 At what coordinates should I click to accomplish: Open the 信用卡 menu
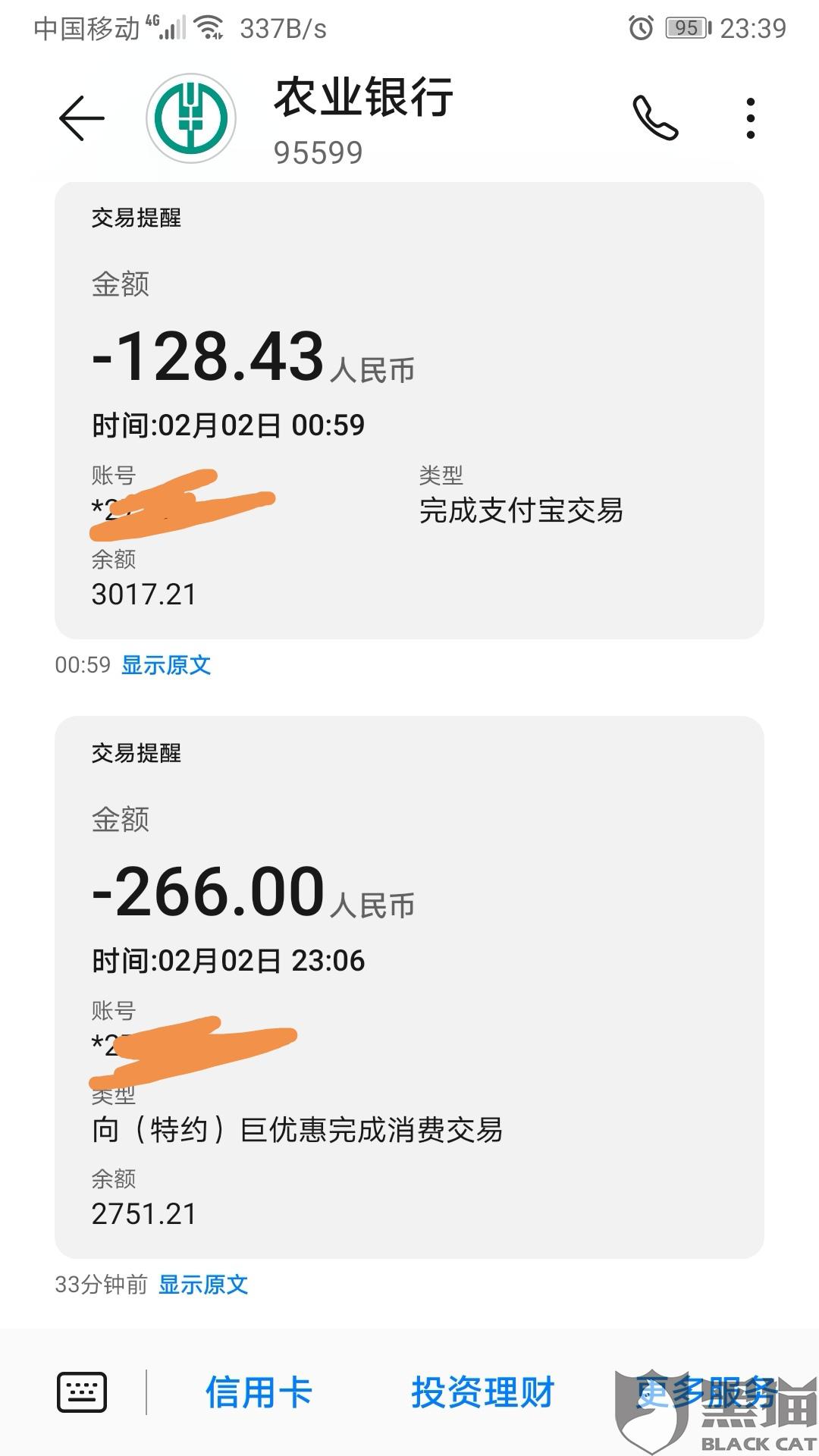click(259, 1392)
